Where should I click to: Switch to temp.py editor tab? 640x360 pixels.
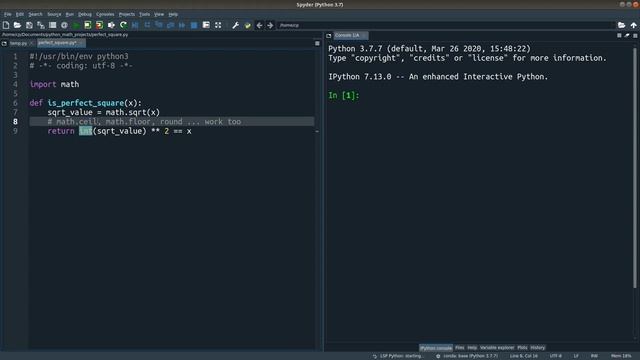(18, 43)
